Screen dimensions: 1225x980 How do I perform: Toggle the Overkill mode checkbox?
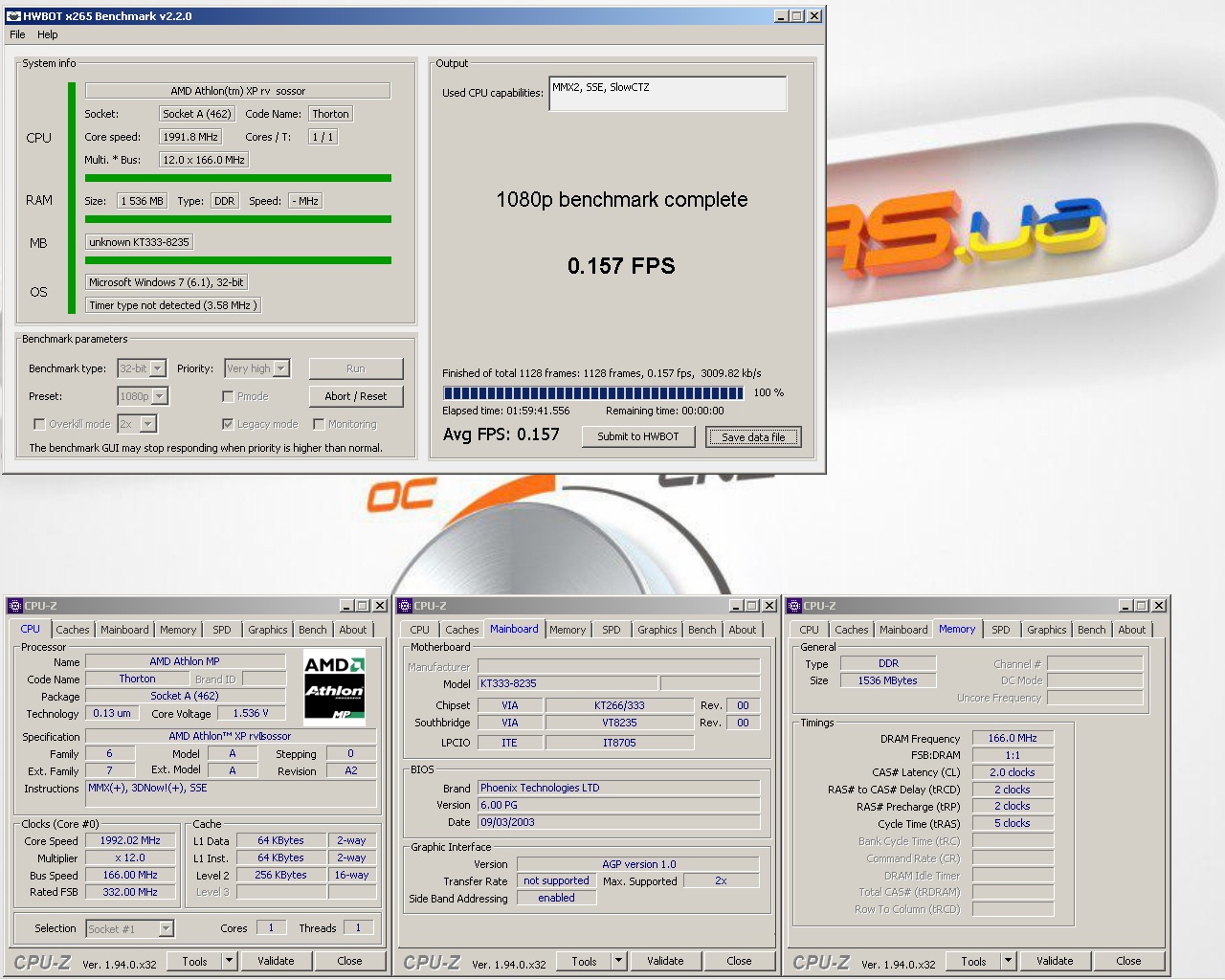click(39, 424)
